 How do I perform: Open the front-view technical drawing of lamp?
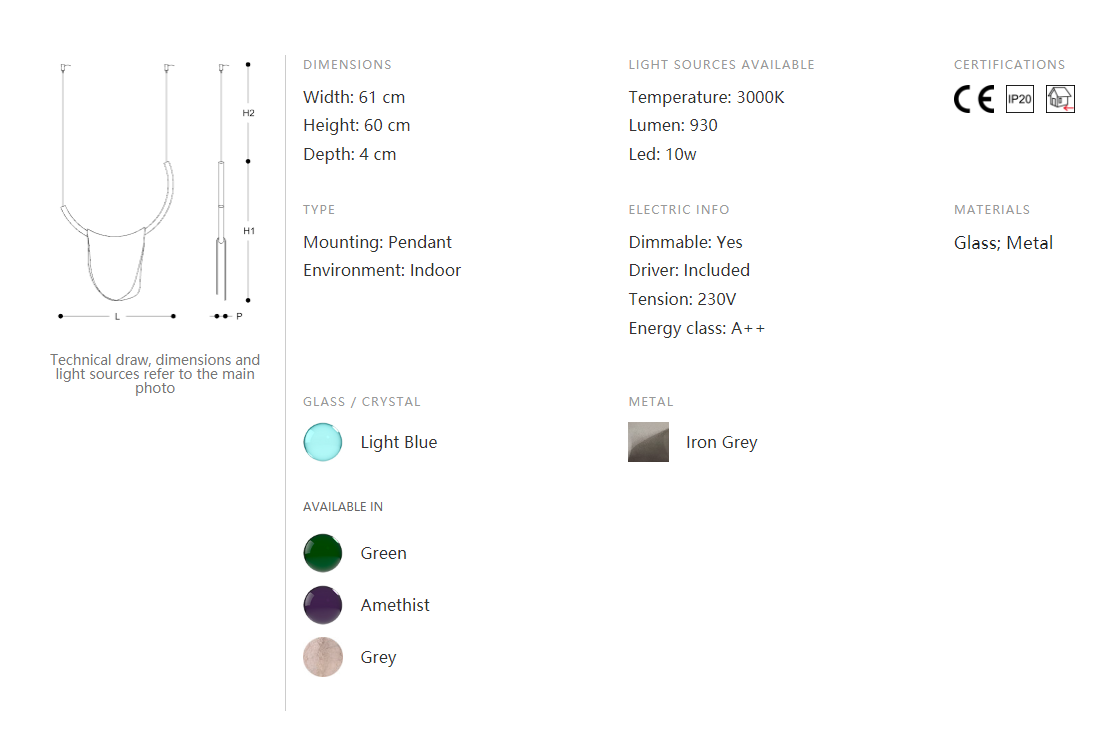point(117,191)
